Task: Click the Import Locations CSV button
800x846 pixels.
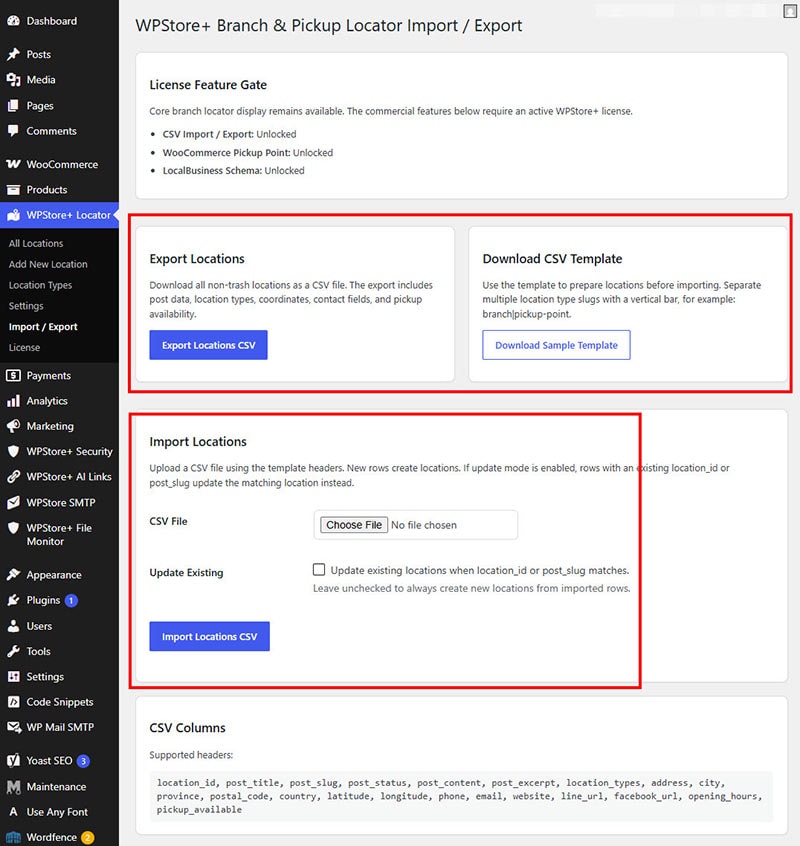Action: point(209,636)
